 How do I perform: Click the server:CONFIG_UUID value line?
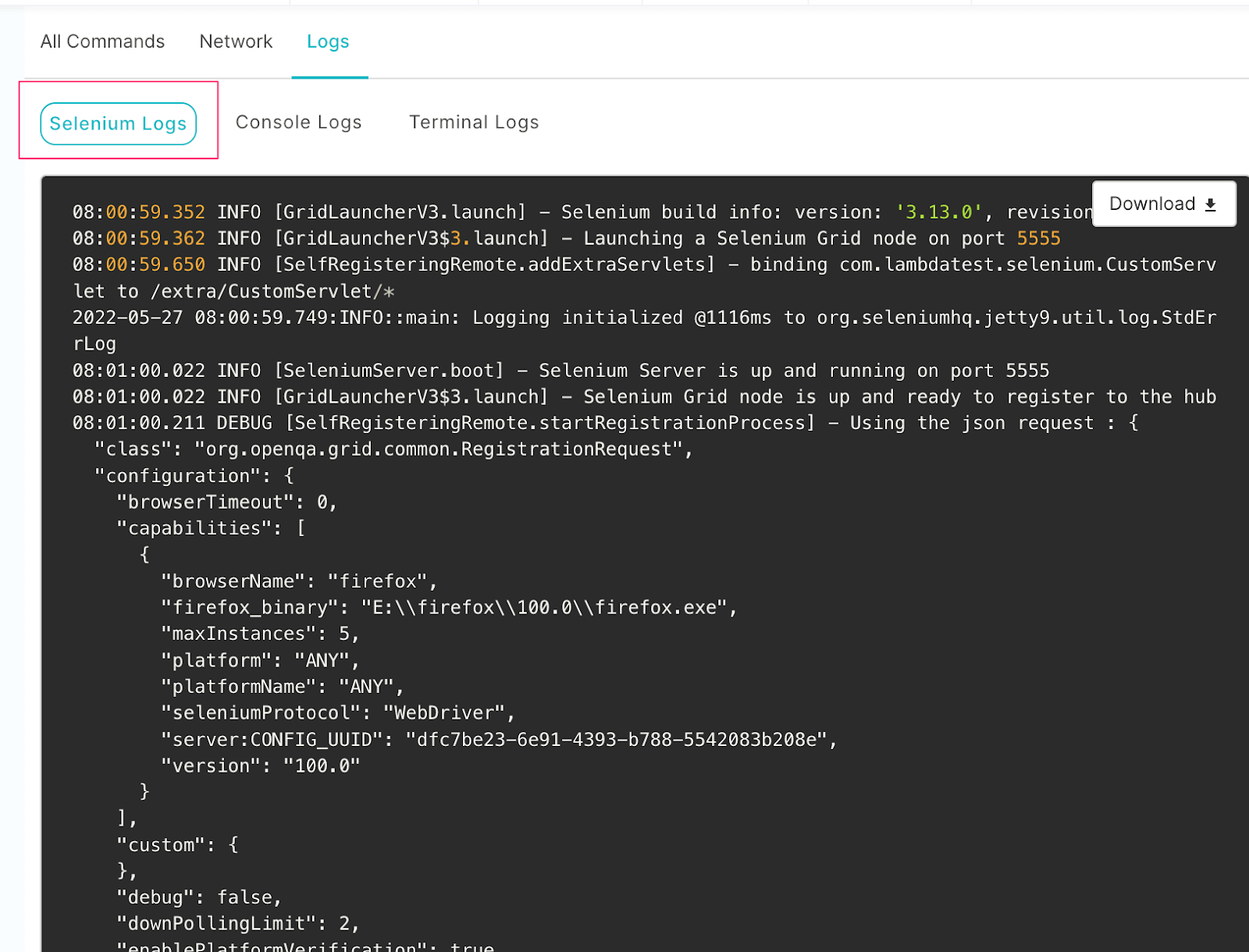coord(499,740)
